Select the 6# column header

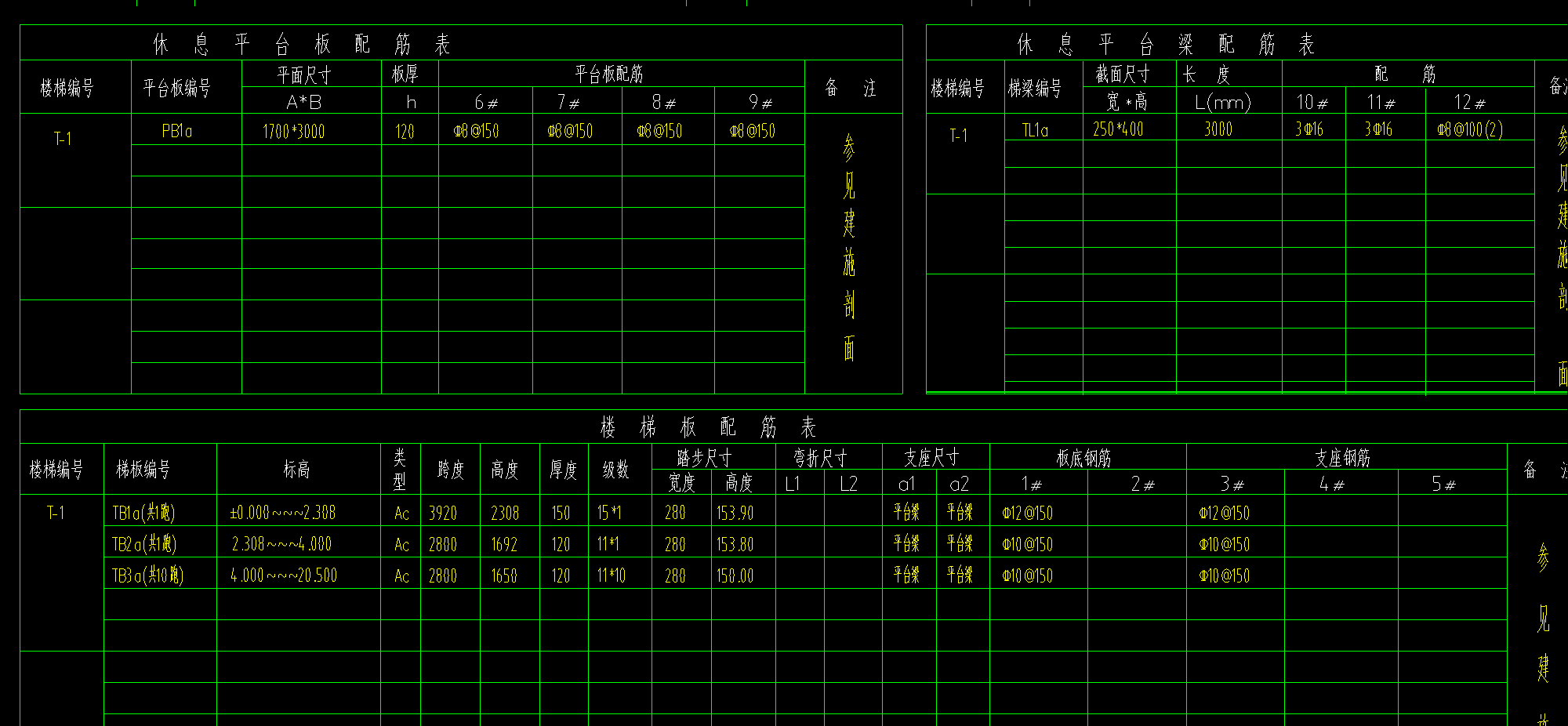(486, 102)
